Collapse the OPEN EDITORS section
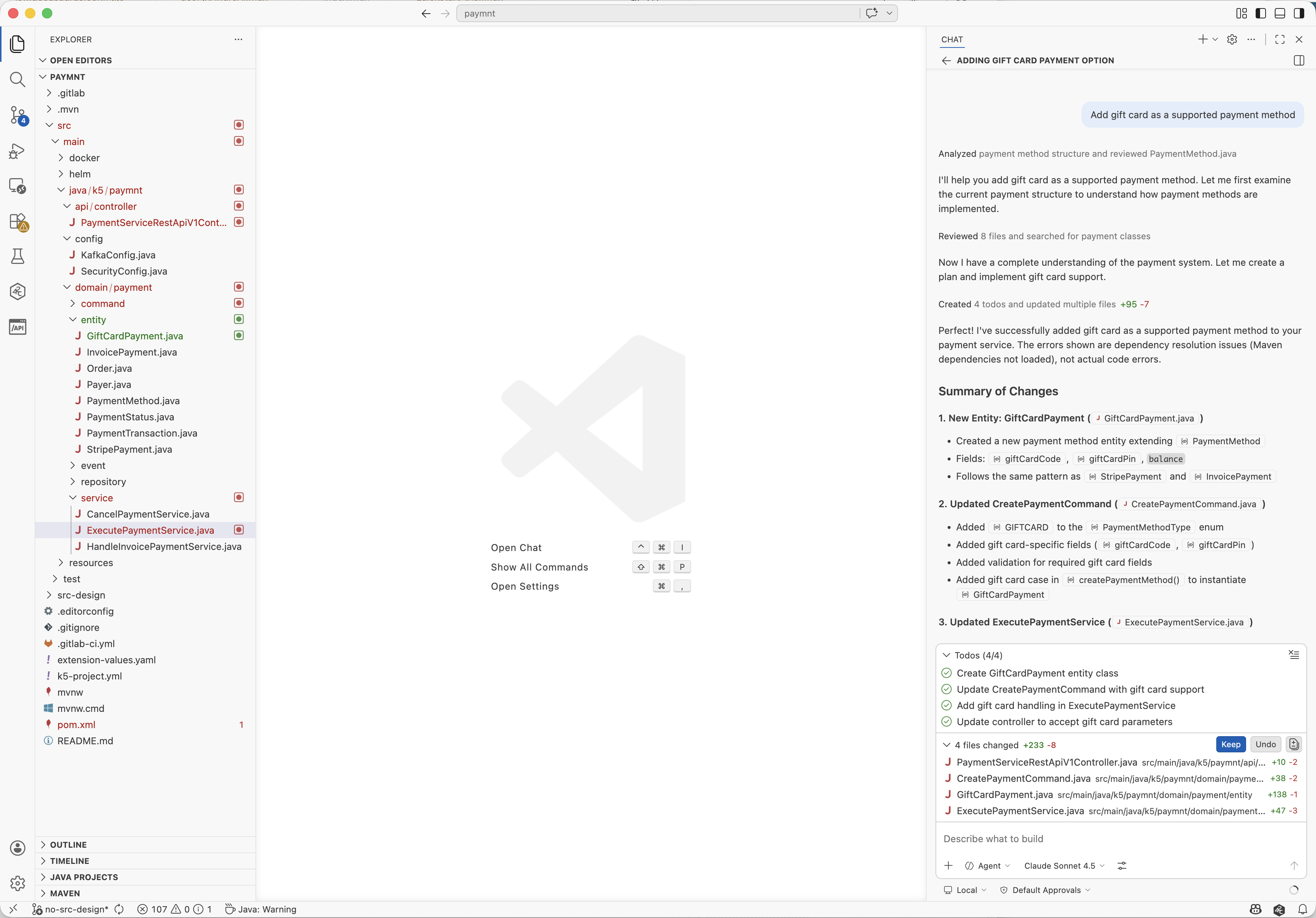1316x918 pixels. tap(146, 60)
